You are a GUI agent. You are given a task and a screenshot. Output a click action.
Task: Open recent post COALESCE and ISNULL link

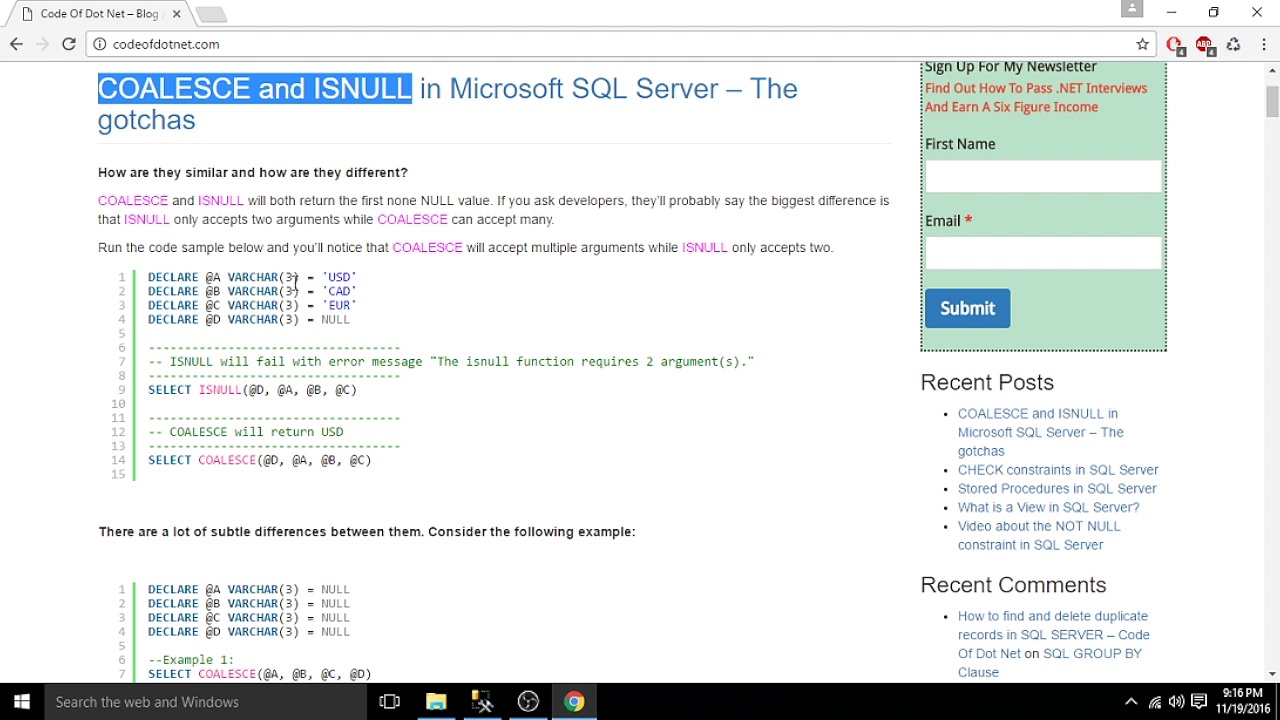(x=1040, y=432)
